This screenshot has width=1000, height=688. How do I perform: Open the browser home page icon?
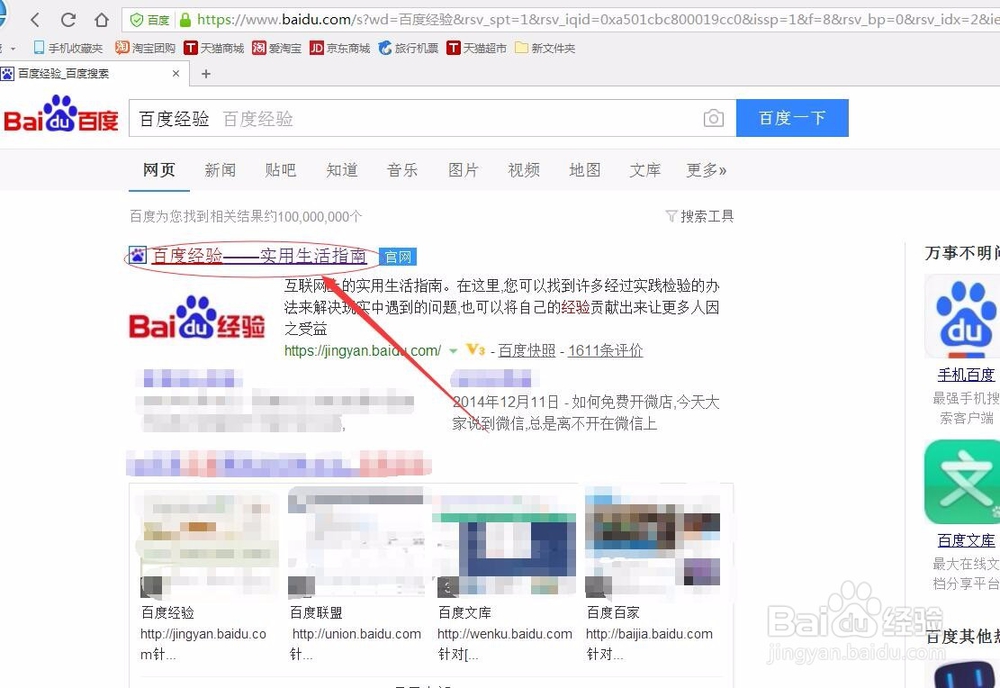(101, 20)
